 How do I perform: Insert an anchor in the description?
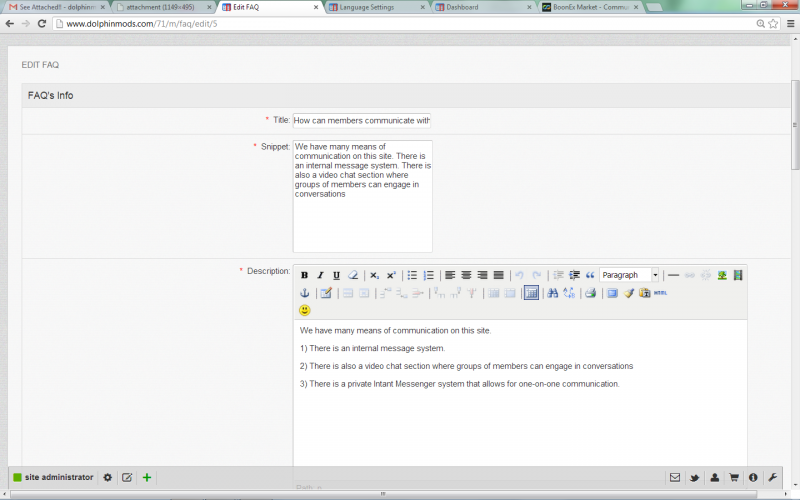(x=305, y=293)
